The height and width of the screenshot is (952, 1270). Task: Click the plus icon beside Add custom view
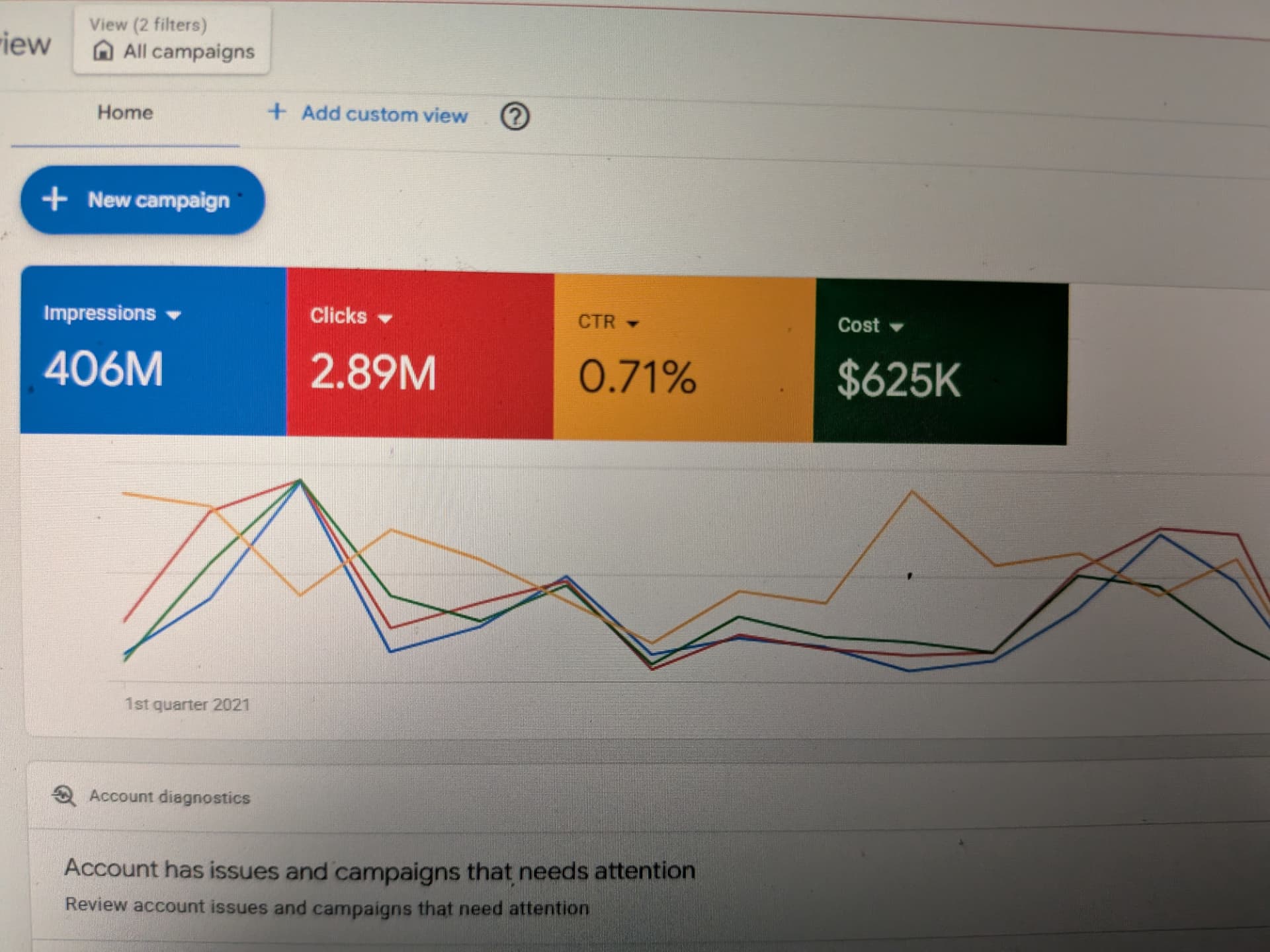pyautogui.click(x=276, y=111)
